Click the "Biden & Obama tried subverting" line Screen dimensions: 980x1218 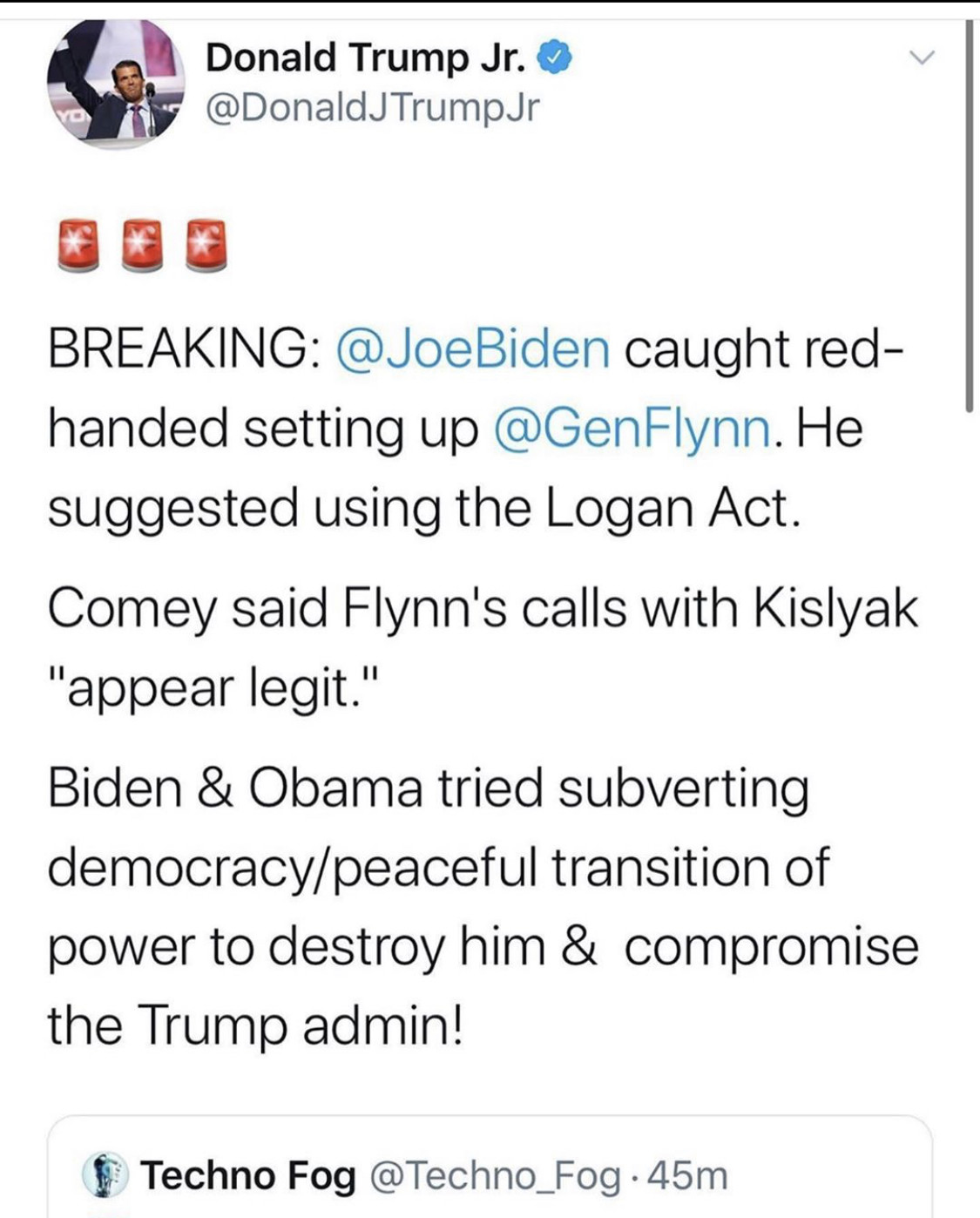pyautogui.click(x=428, y=788)
